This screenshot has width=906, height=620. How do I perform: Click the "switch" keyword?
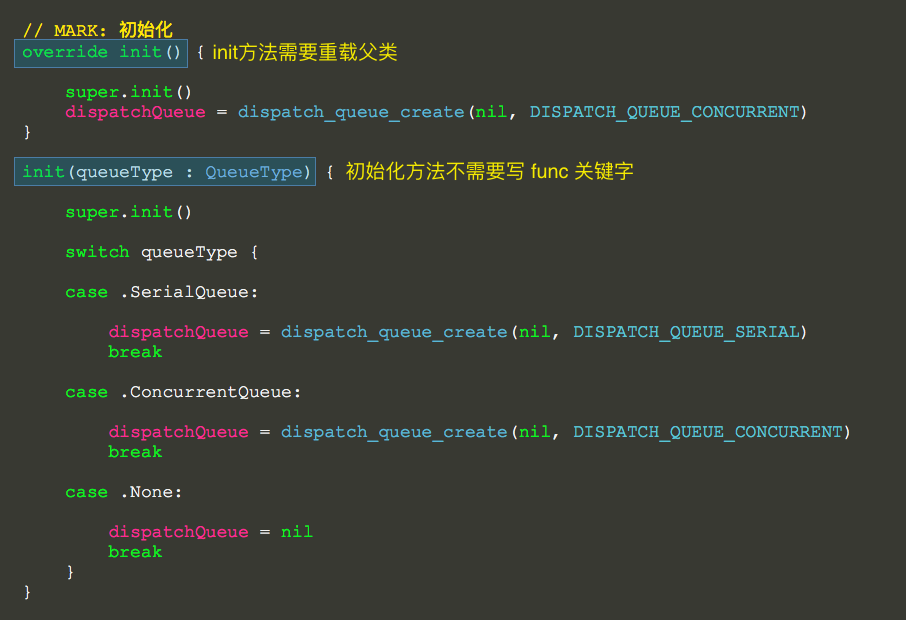coord(97,252)
